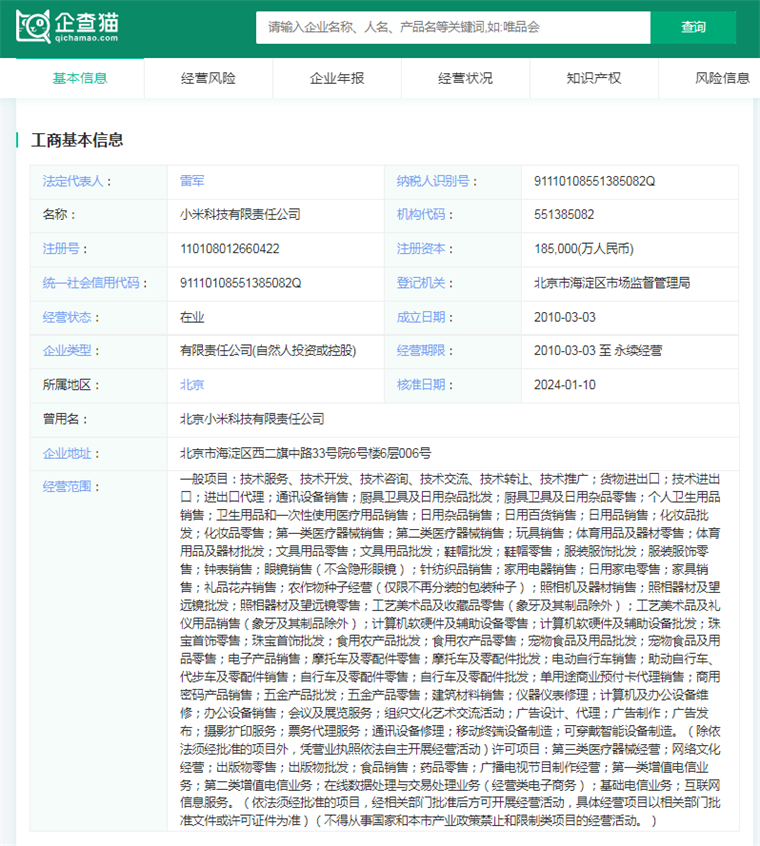Click the 名称 row label

pyautogui.click(x=55, y=215)
